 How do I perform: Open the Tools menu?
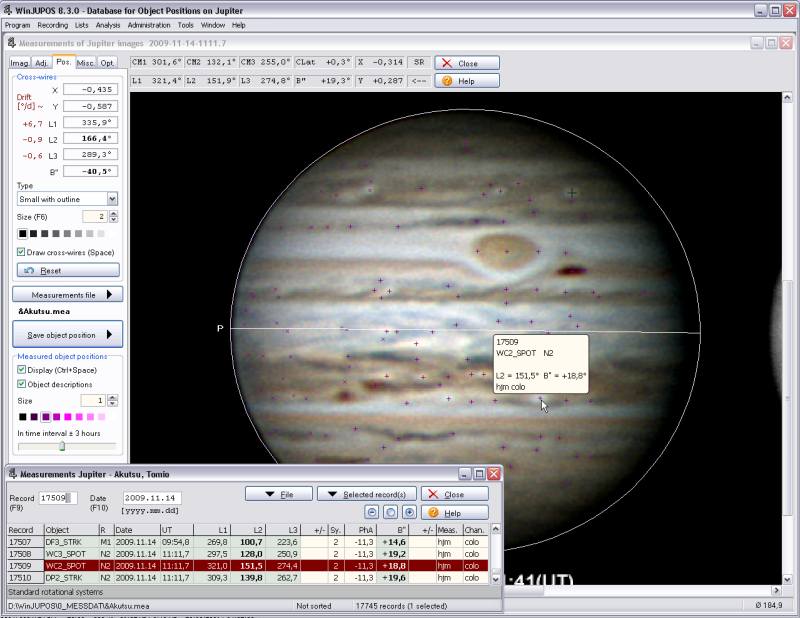tap(186, 25)
